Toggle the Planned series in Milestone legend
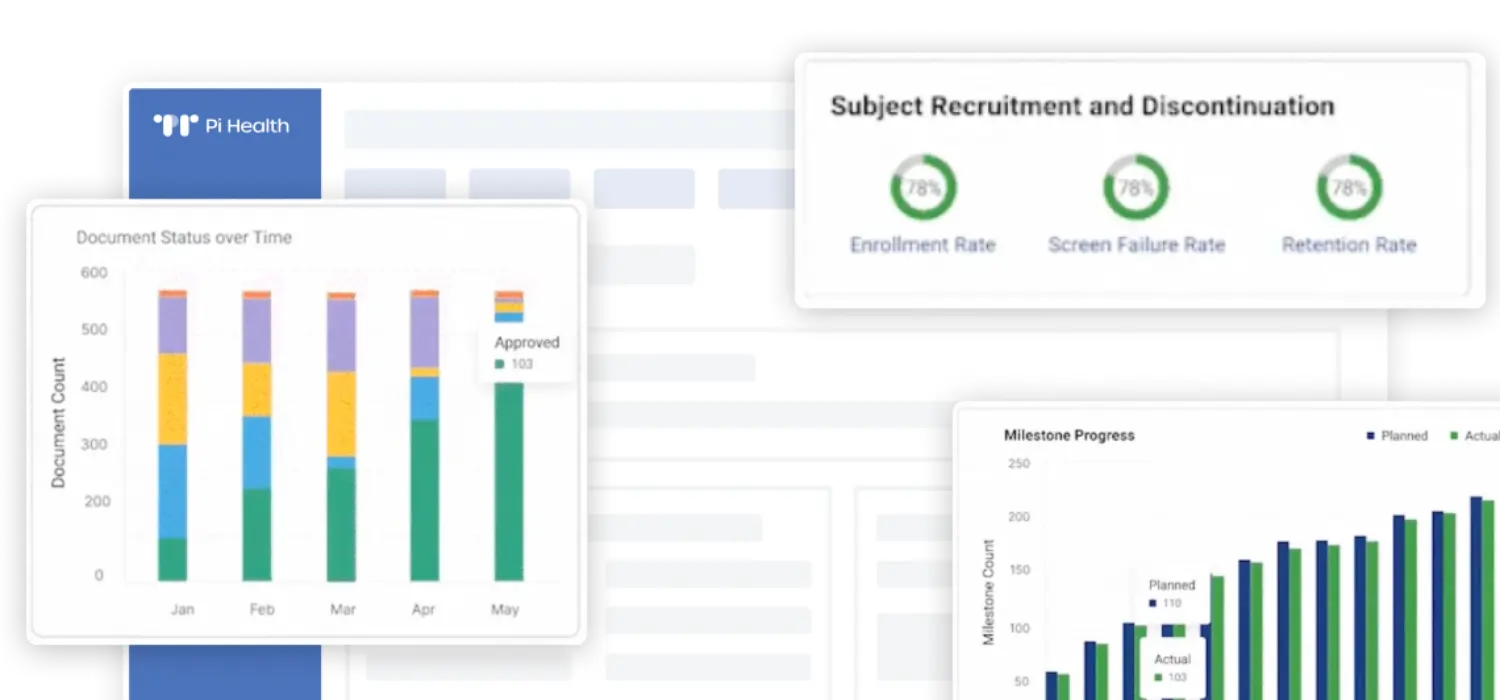The width and height of the screenshot is (1500, 700). [1396, 436]
